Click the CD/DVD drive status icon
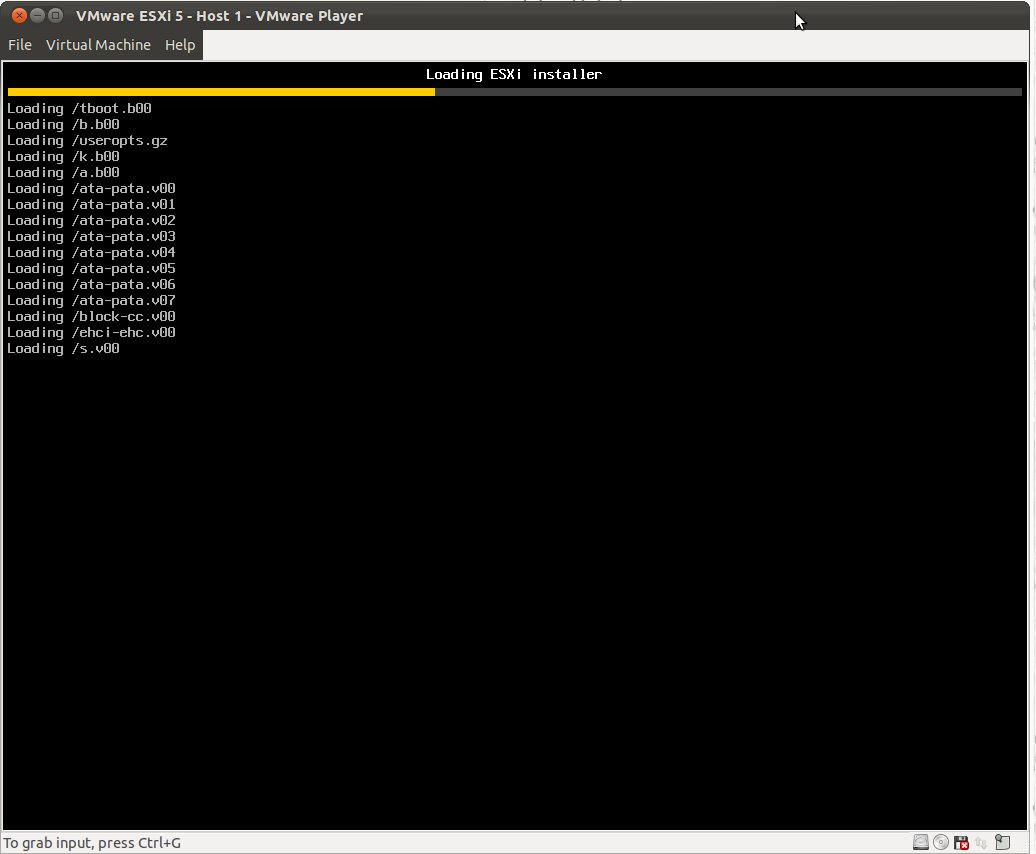This screenshot has height=854, width=1036. (x=941, y=842)
